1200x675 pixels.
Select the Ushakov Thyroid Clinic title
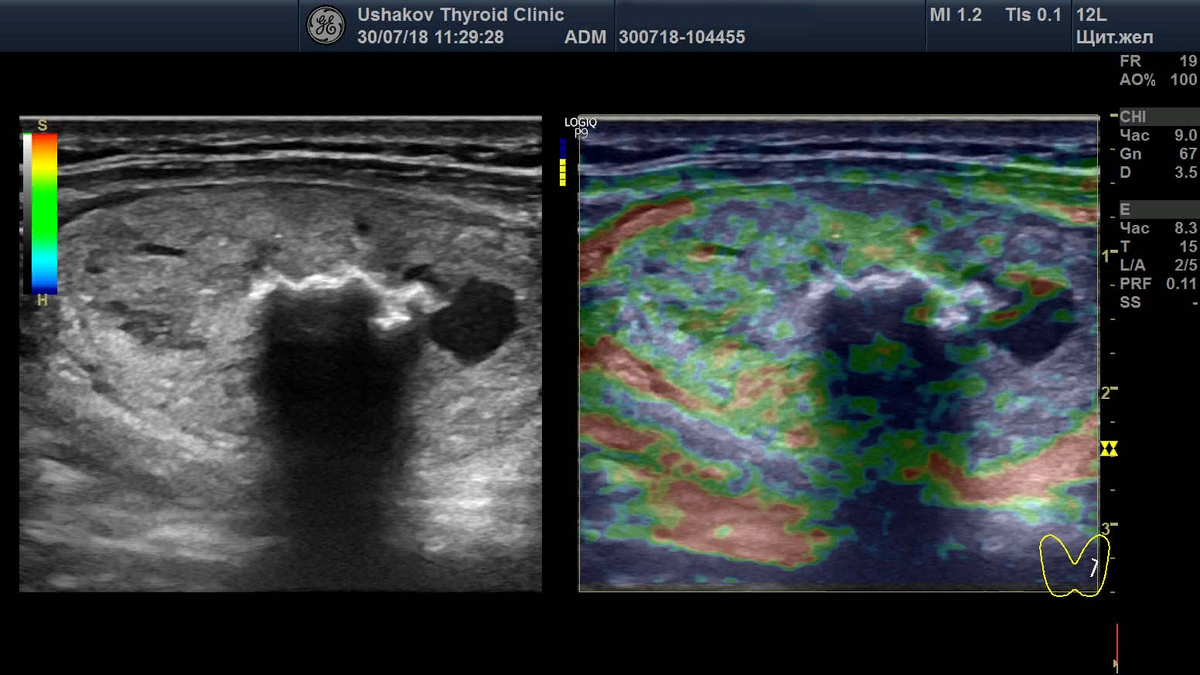(x=461, y=15)
